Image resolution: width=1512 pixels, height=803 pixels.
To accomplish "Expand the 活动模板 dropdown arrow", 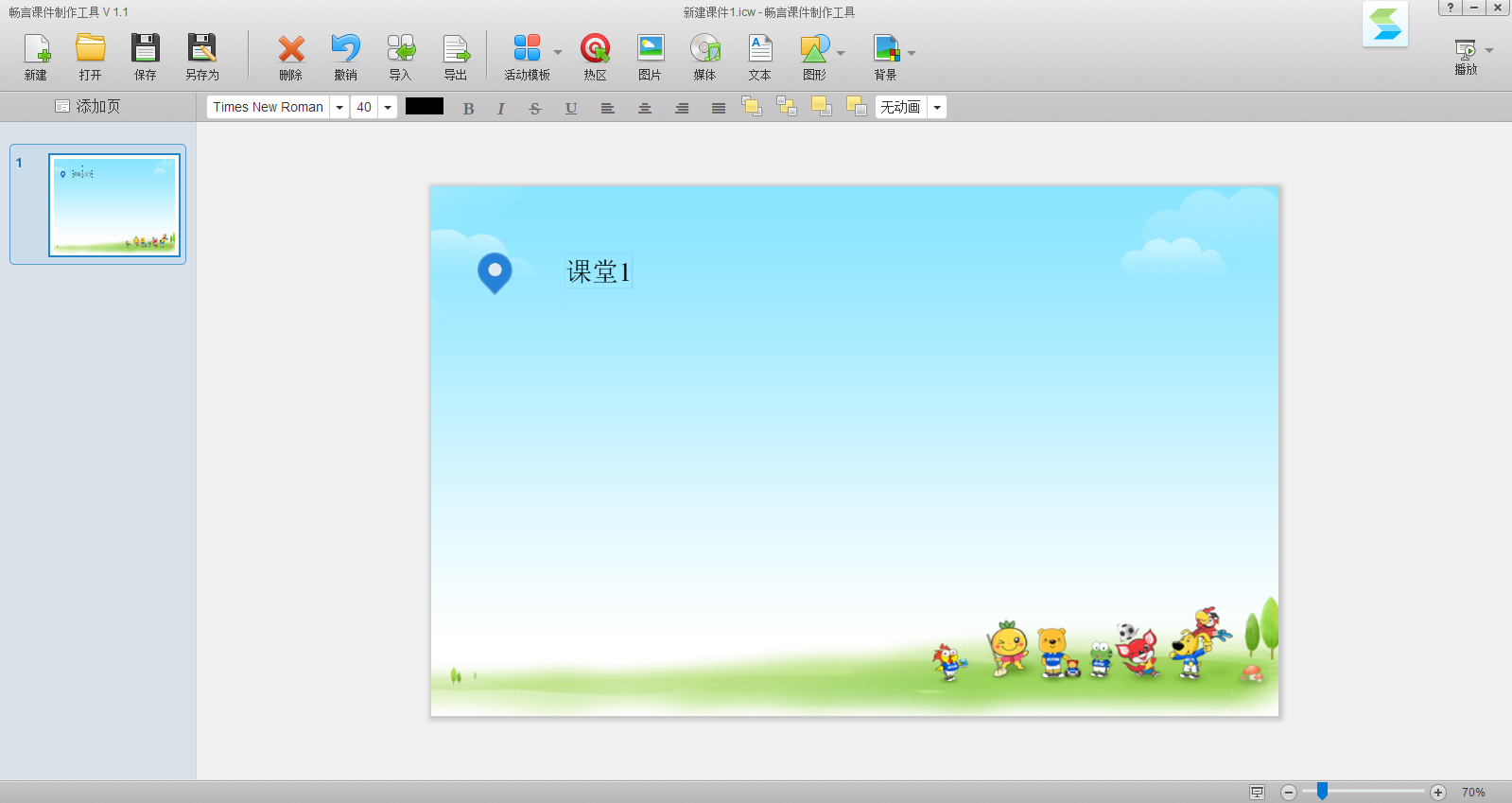I will [x=558, y=52].
